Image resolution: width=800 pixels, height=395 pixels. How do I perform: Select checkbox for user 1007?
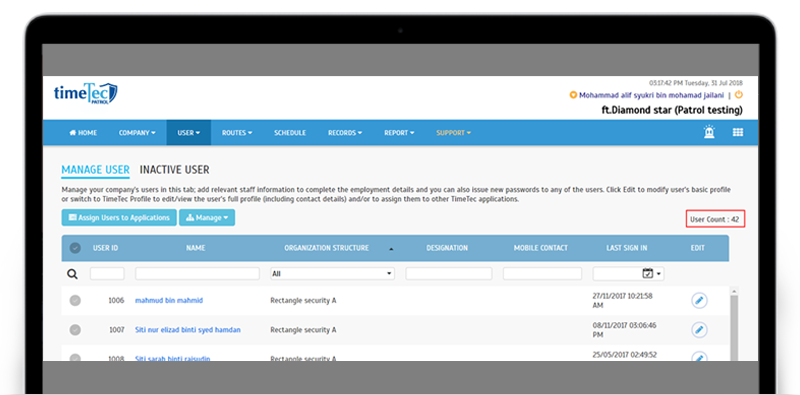[x=75, y=330]
